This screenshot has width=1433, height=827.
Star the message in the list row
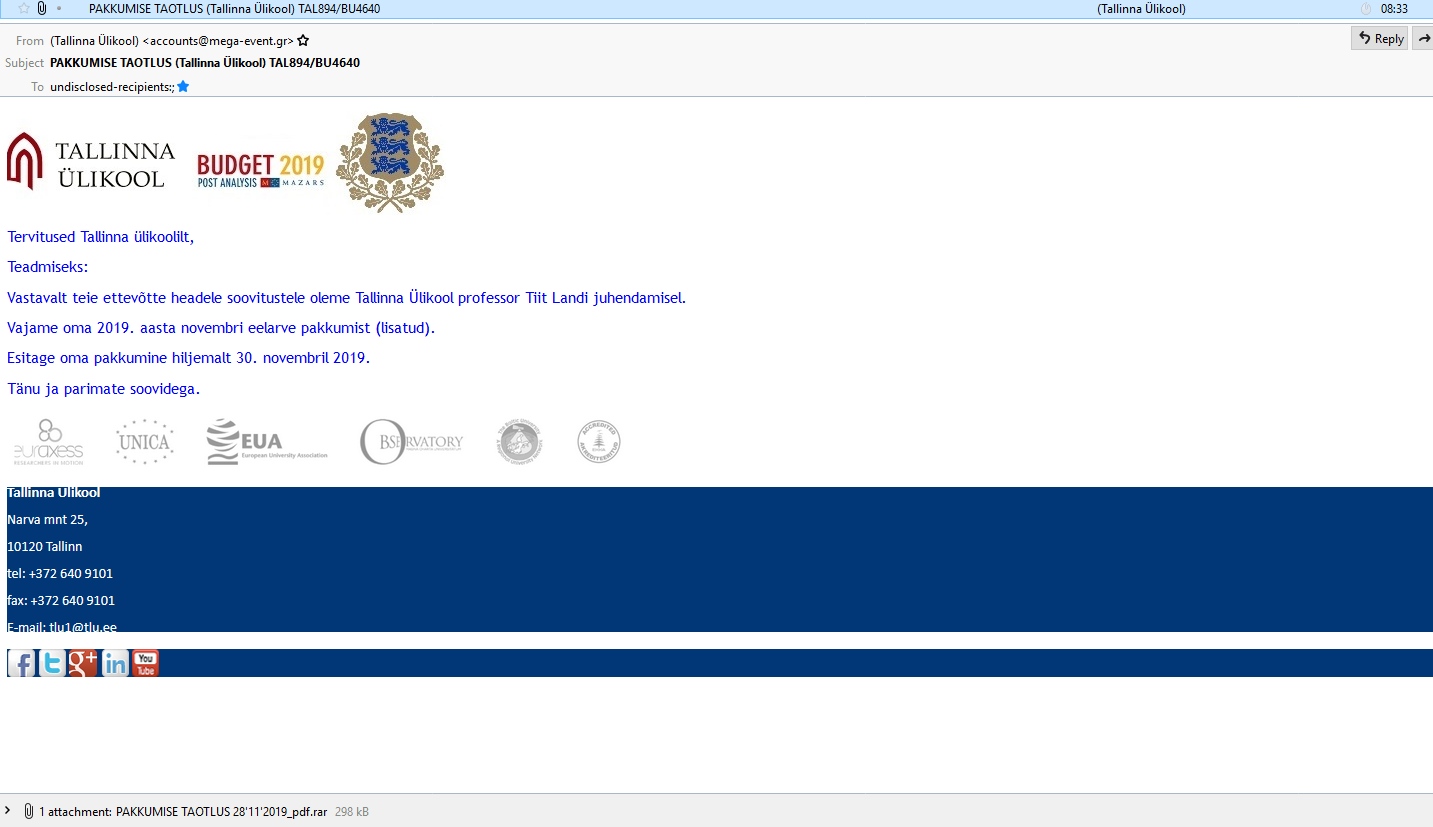[x=24, y=9]
